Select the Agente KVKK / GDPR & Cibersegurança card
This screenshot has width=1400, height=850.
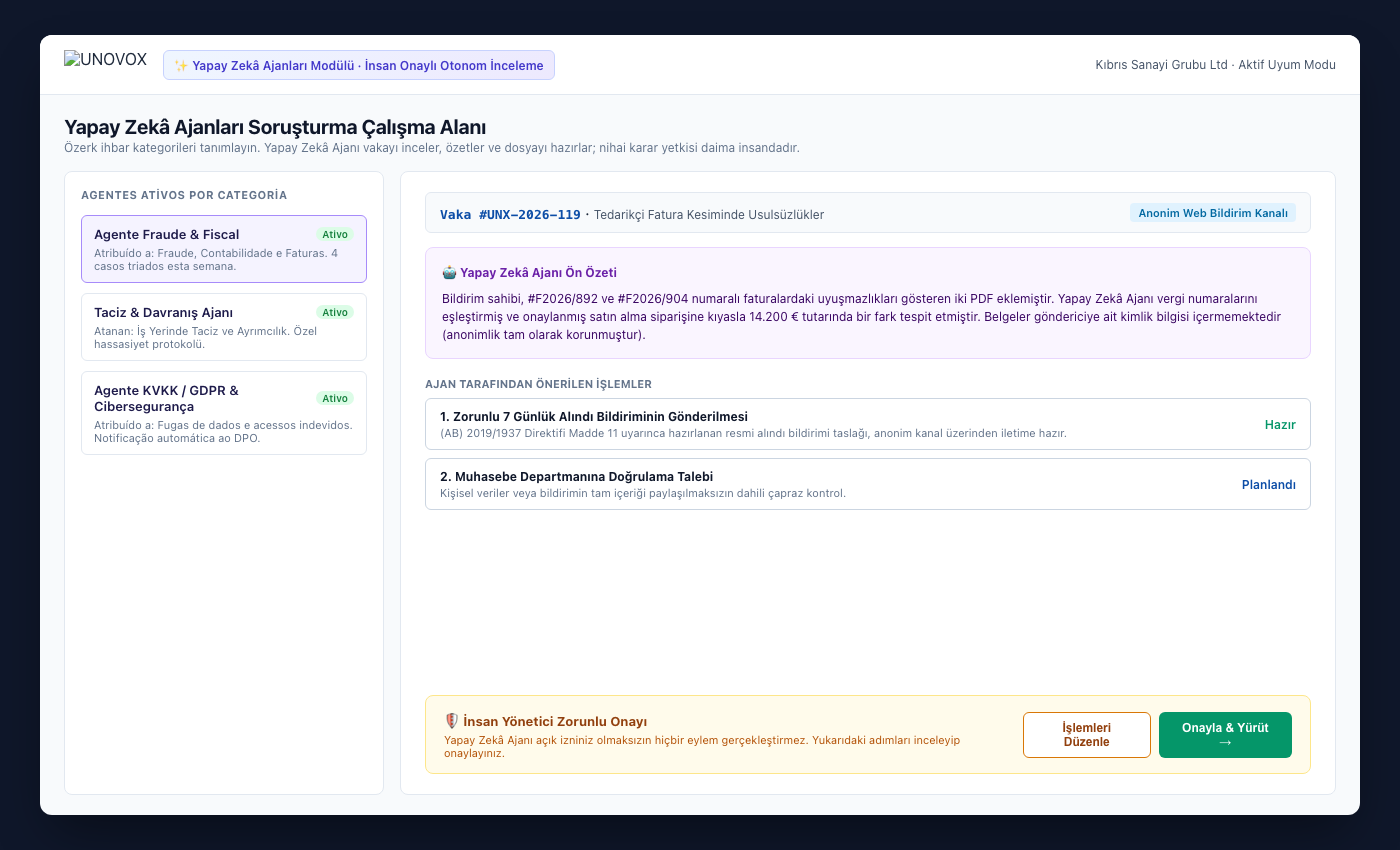[x=224, y=413]
